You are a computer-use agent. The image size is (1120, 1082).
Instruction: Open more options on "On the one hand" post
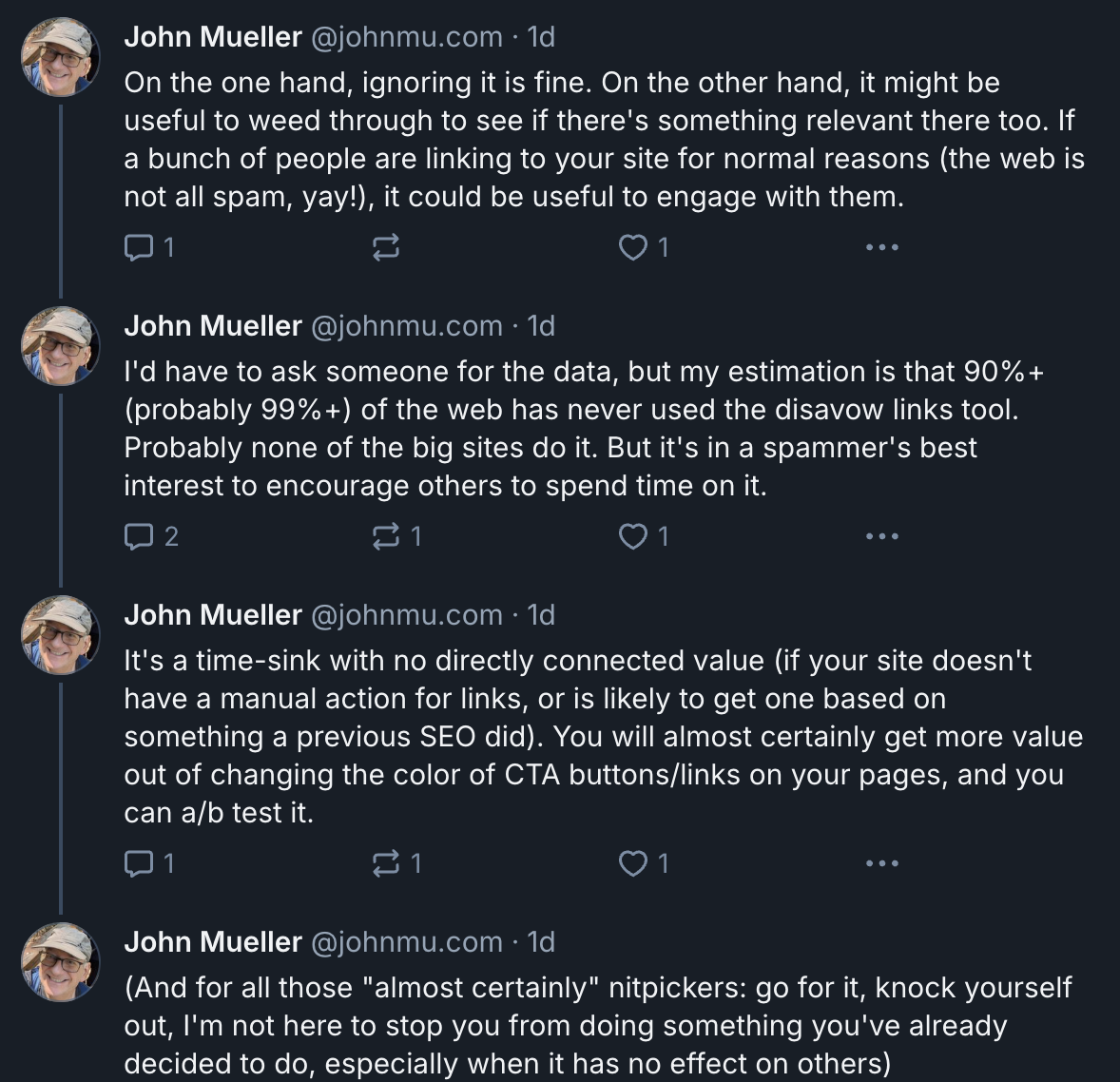[x=881, y=248]
